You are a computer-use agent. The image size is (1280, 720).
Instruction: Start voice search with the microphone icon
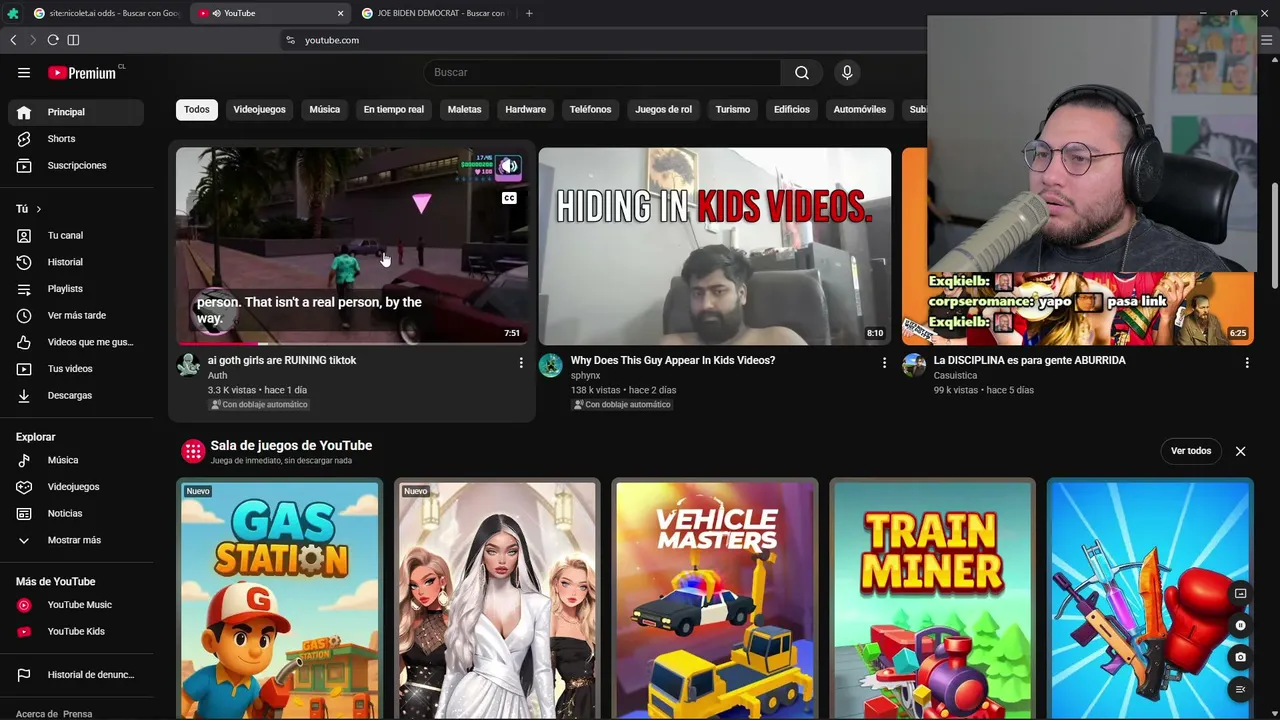click(847, 72)
